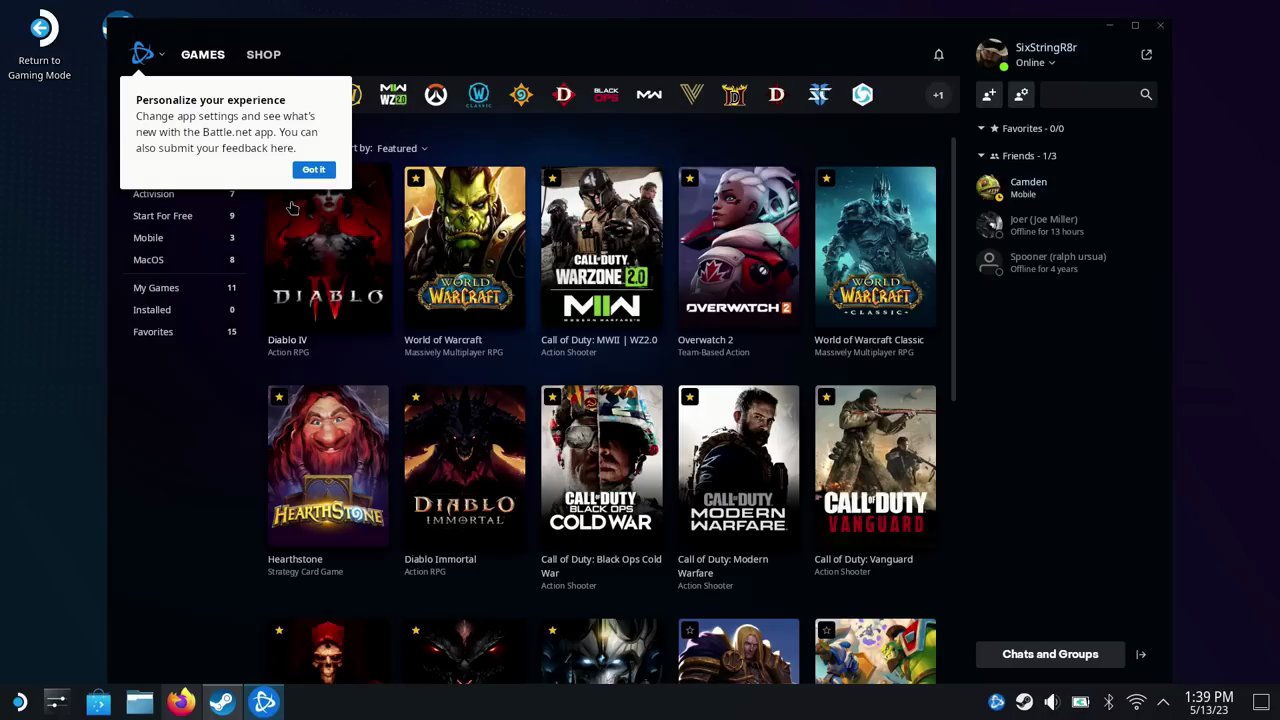Open the Sort by Featured dropdown
Viewport: 1280px width, 720px height.
click(x=402, y=149)
